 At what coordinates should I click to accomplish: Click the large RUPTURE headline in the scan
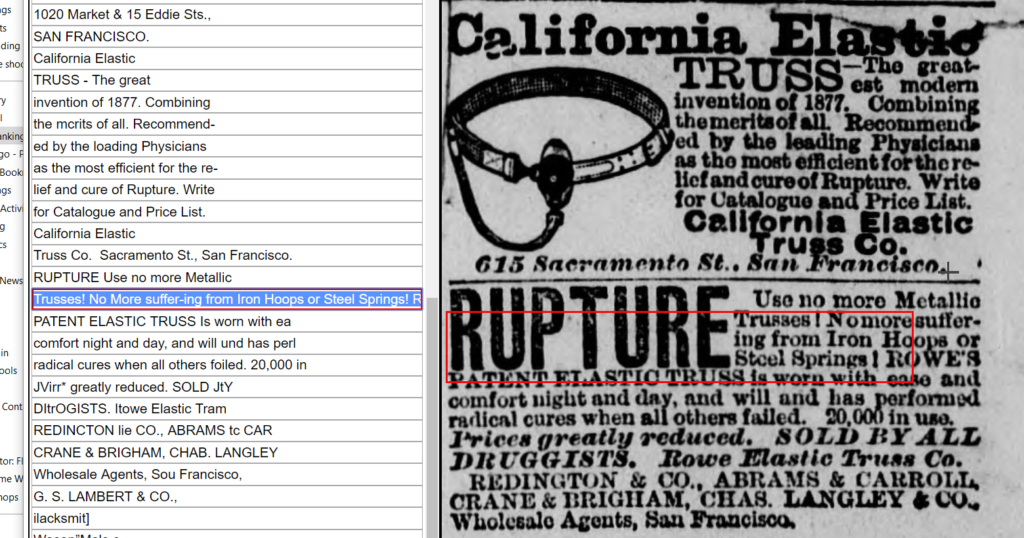tap(590, 330)
